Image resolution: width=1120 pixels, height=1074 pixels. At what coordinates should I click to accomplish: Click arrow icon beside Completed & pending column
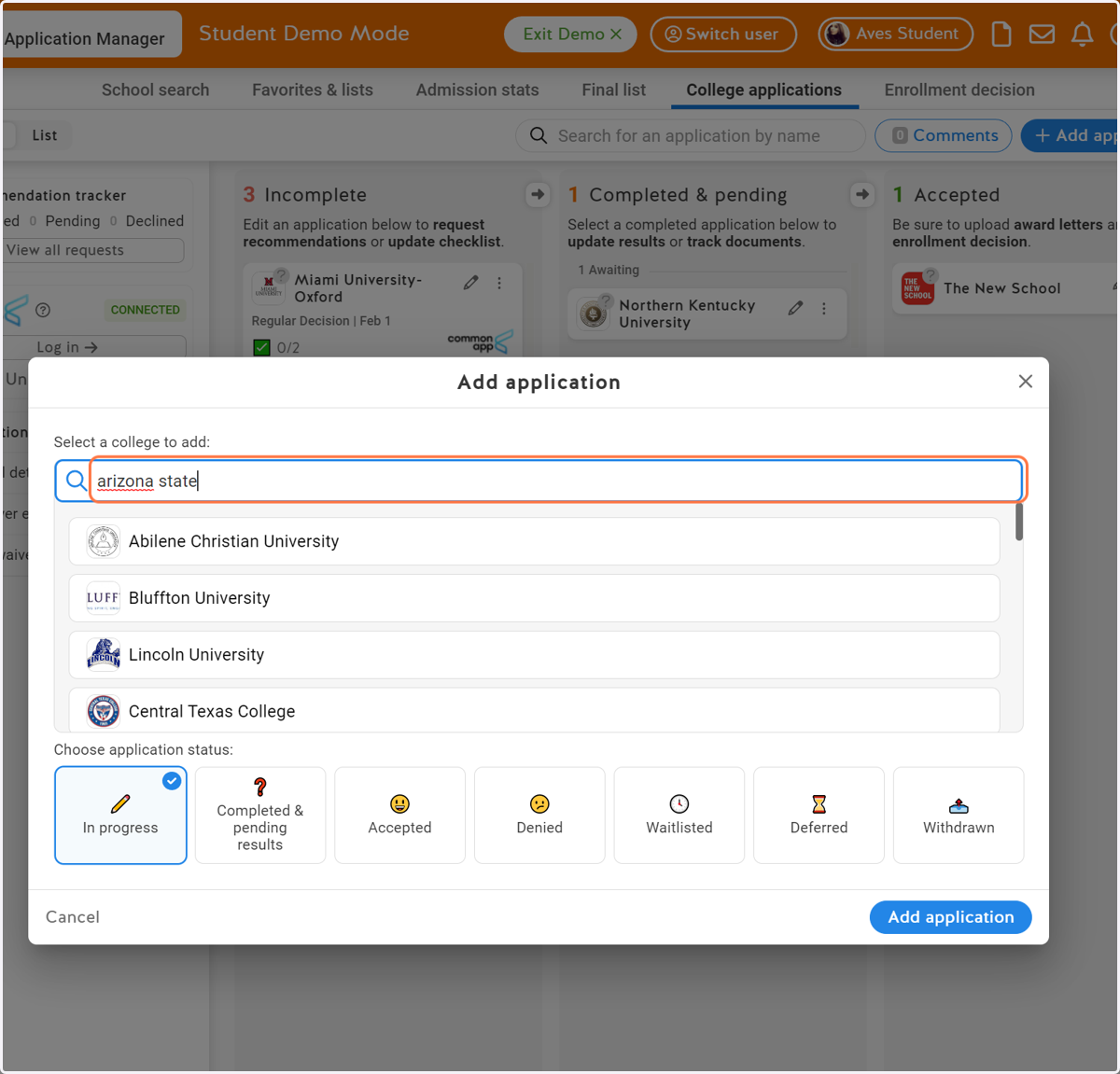[862, 194]
